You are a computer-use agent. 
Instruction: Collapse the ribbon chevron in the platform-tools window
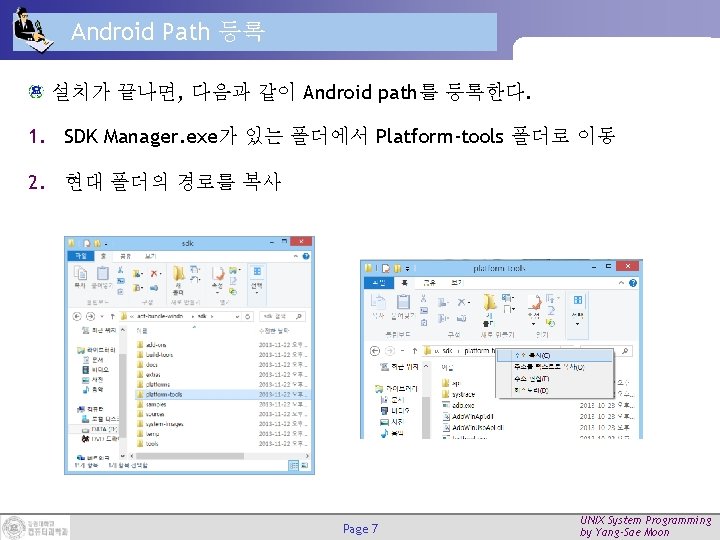pyautogui.click(x=621, y=283)
